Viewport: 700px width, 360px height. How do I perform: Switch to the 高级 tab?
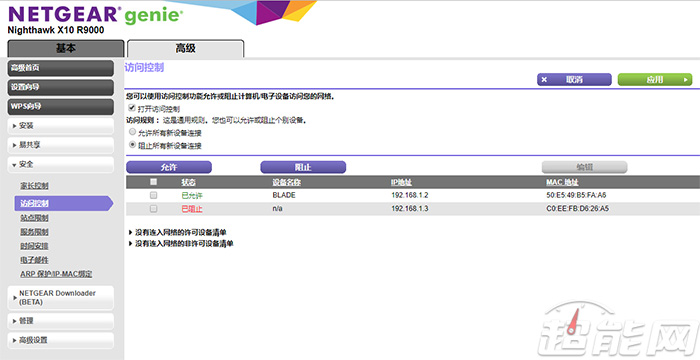185,48
